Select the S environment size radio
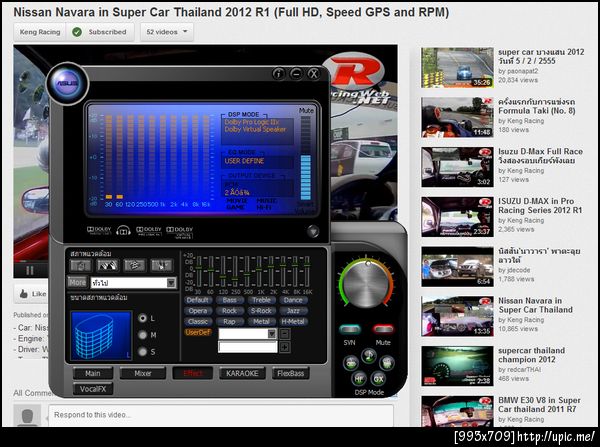The height and width of the screenshot is (447, 600). tap(143, 351)
